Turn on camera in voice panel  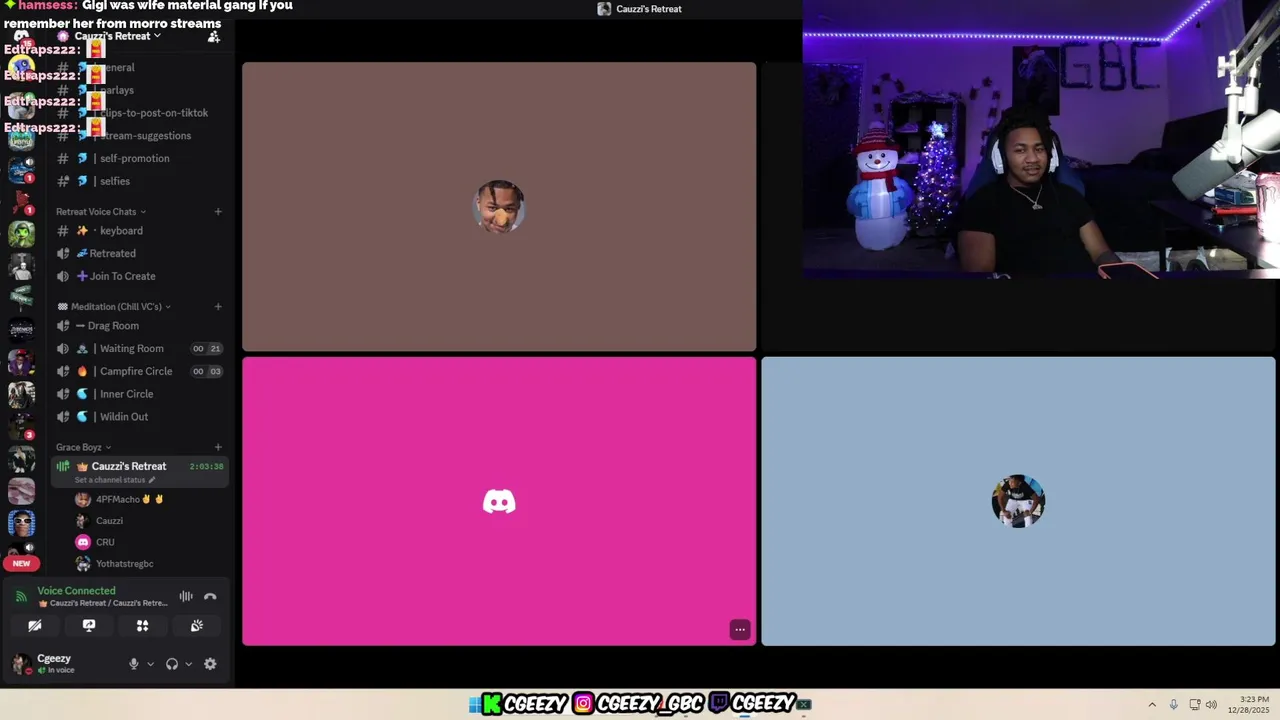[35, 626]
